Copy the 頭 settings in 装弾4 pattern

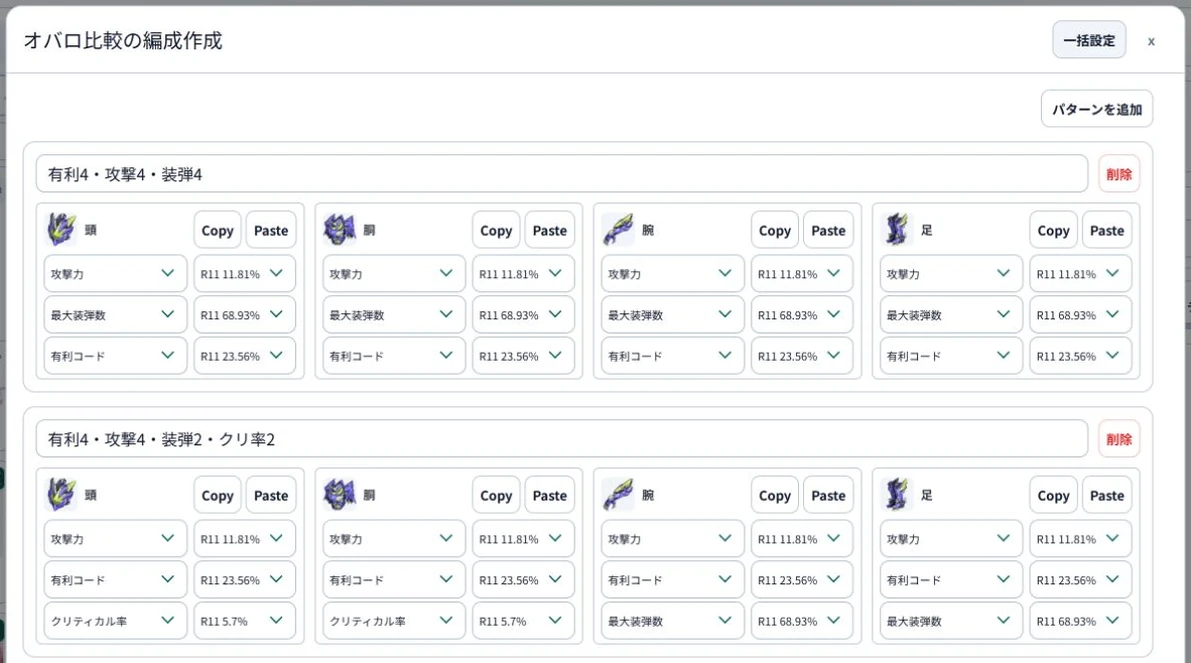[x=217, y=231]
